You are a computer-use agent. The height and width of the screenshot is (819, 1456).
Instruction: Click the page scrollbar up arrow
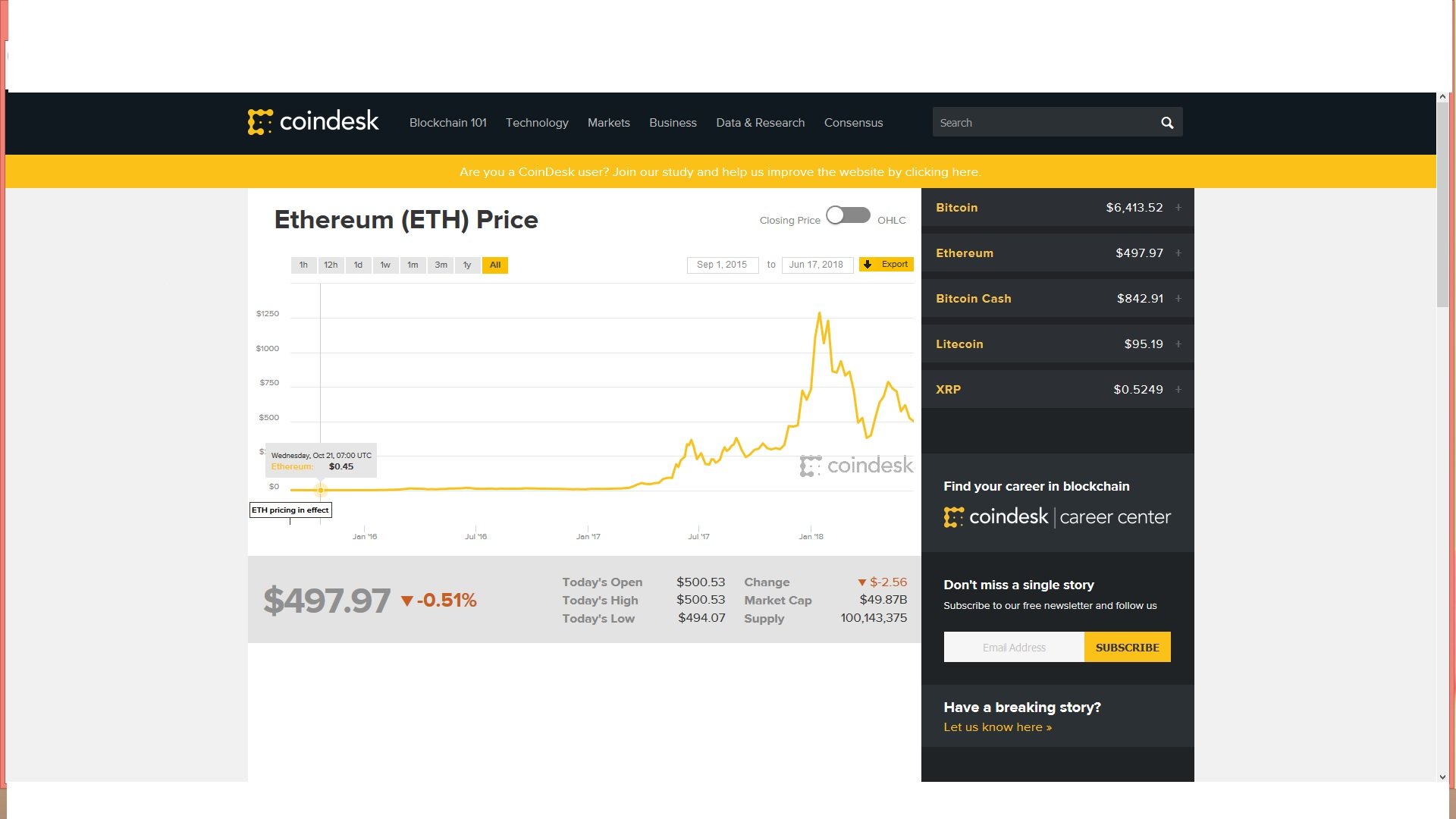point(1442,97)
